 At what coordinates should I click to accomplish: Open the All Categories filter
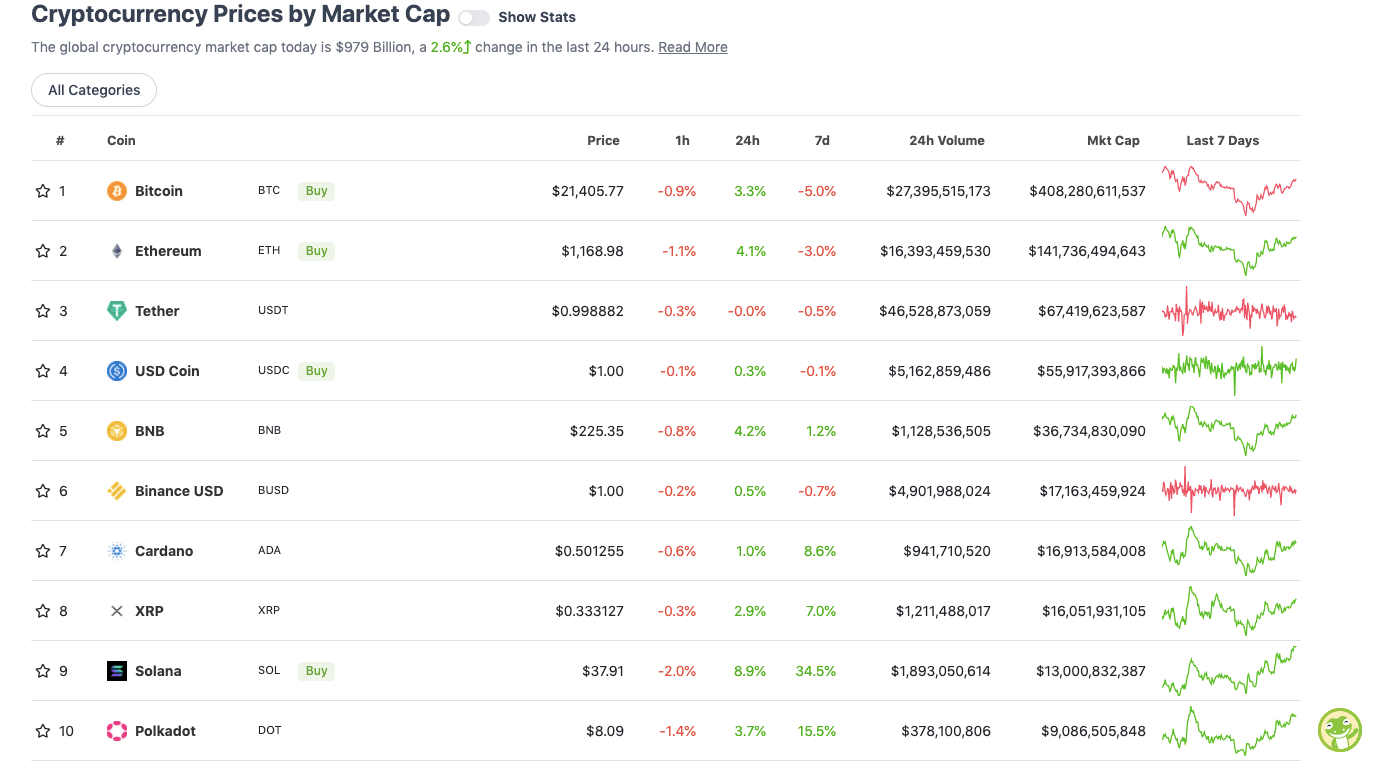coord(94,90)
